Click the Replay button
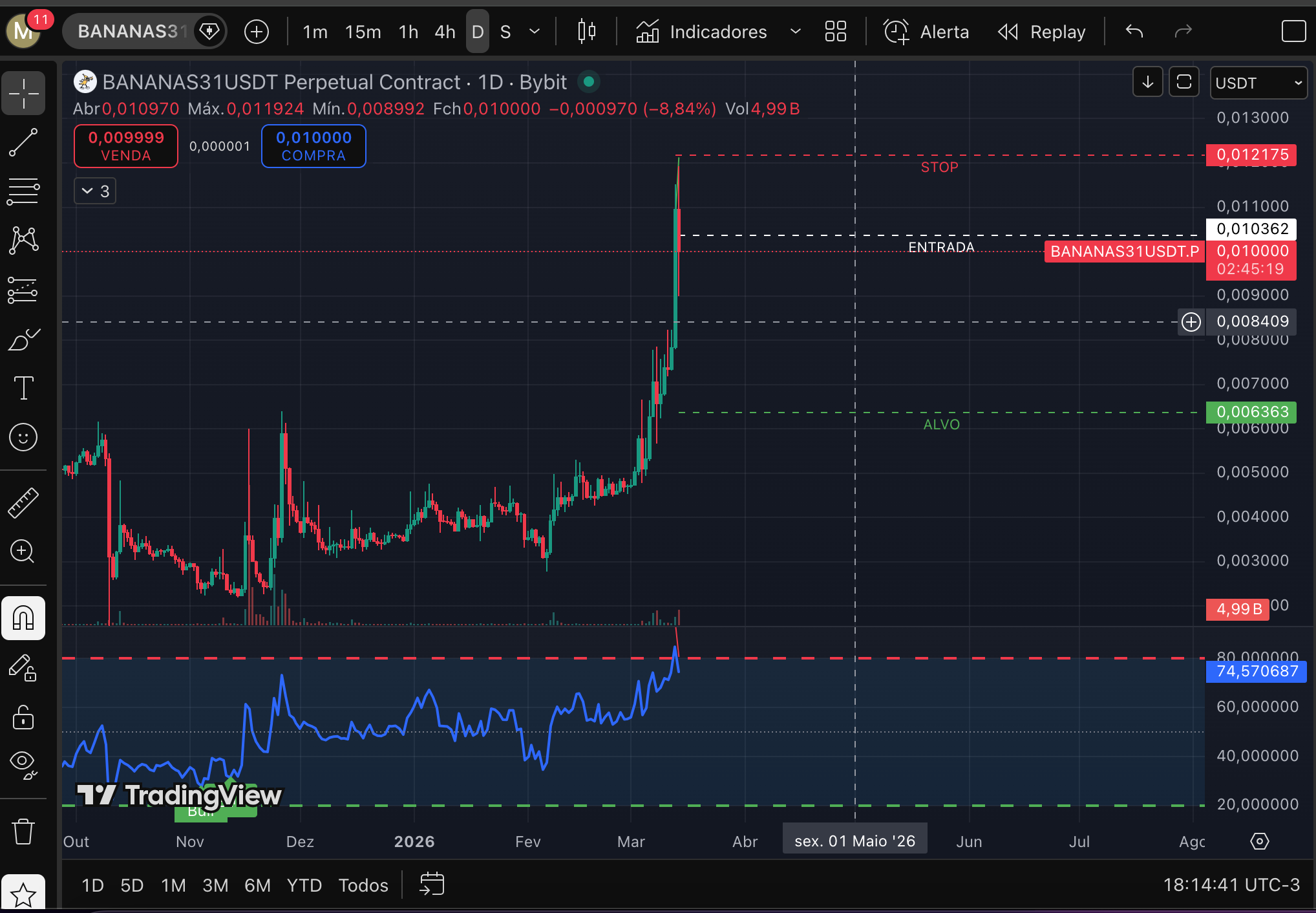 click(1042, 31)
